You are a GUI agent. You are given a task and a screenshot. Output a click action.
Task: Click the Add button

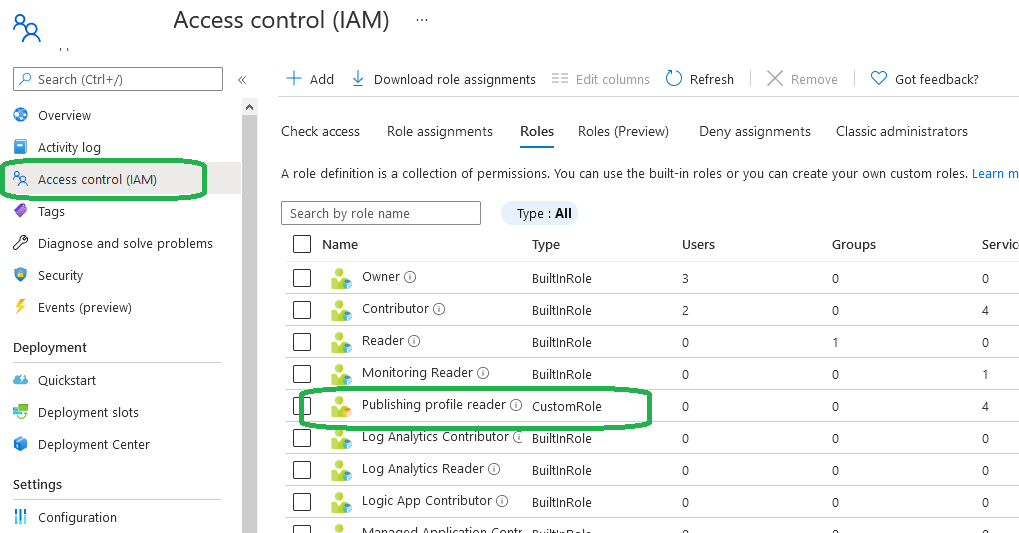click(x=310, y=79)
